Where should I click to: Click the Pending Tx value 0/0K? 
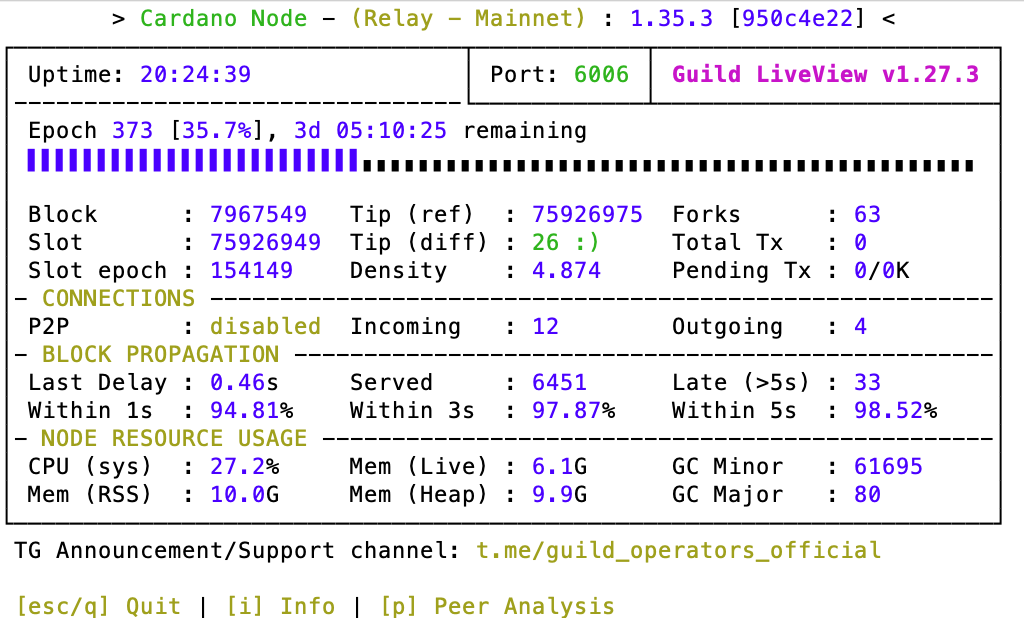[x=882, y=270]
